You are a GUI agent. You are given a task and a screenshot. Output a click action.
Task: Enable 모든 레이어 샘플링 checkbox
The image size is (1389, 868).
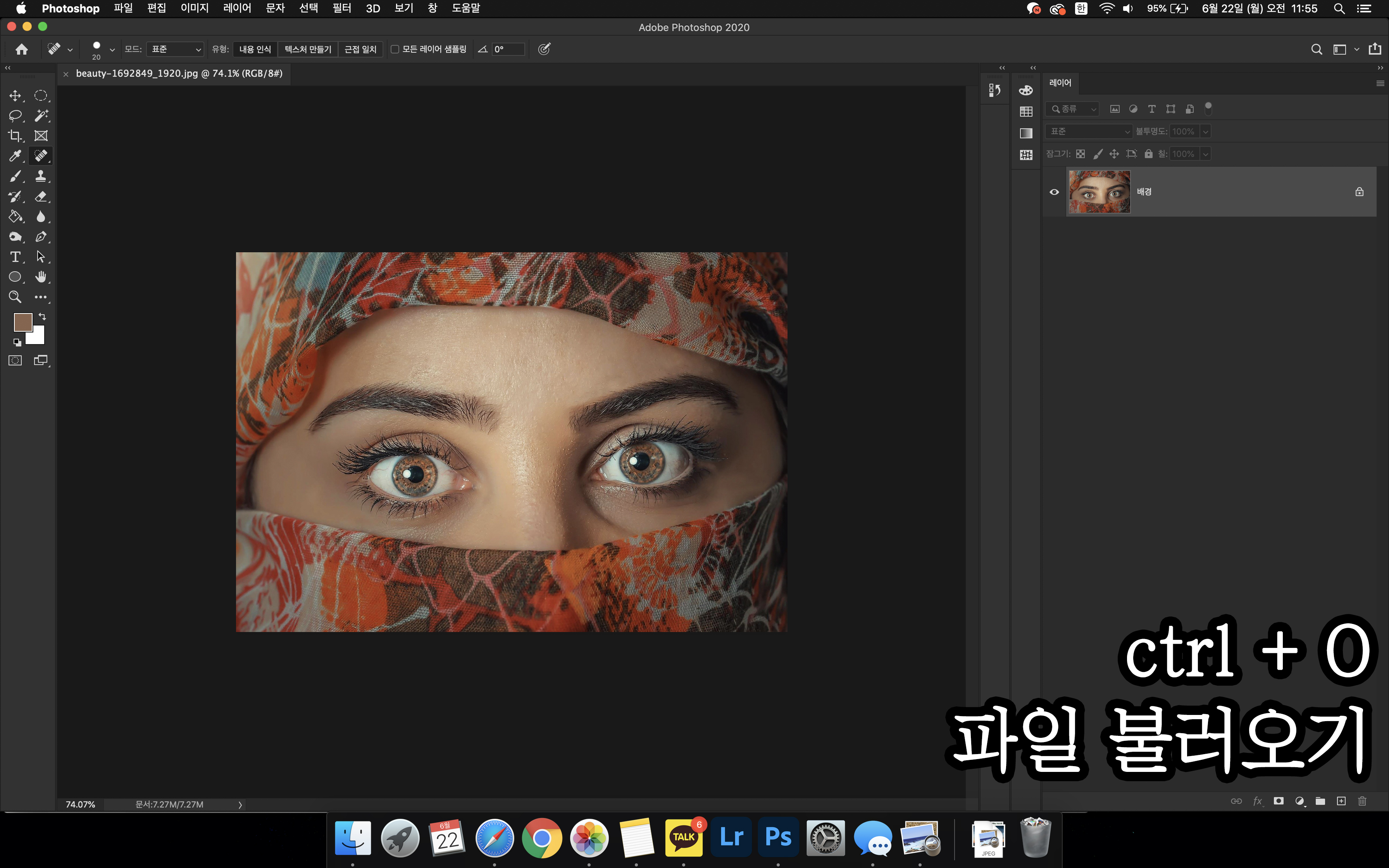pyautogui.click(x=395, y=49)
